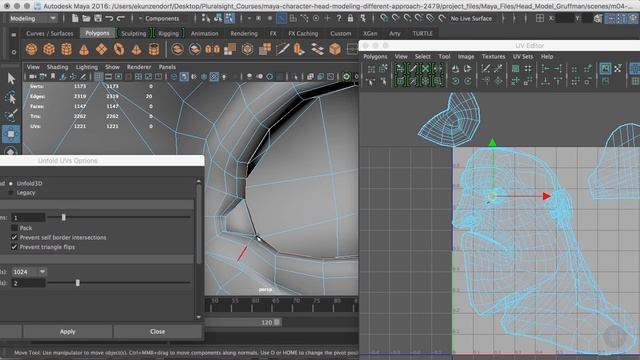Create a polygon pyramid from shelf

point(136,49)
